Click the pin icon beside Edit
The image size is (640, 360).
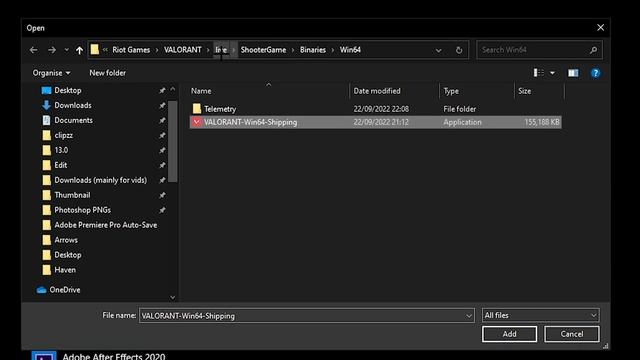[x=162, y=165]
